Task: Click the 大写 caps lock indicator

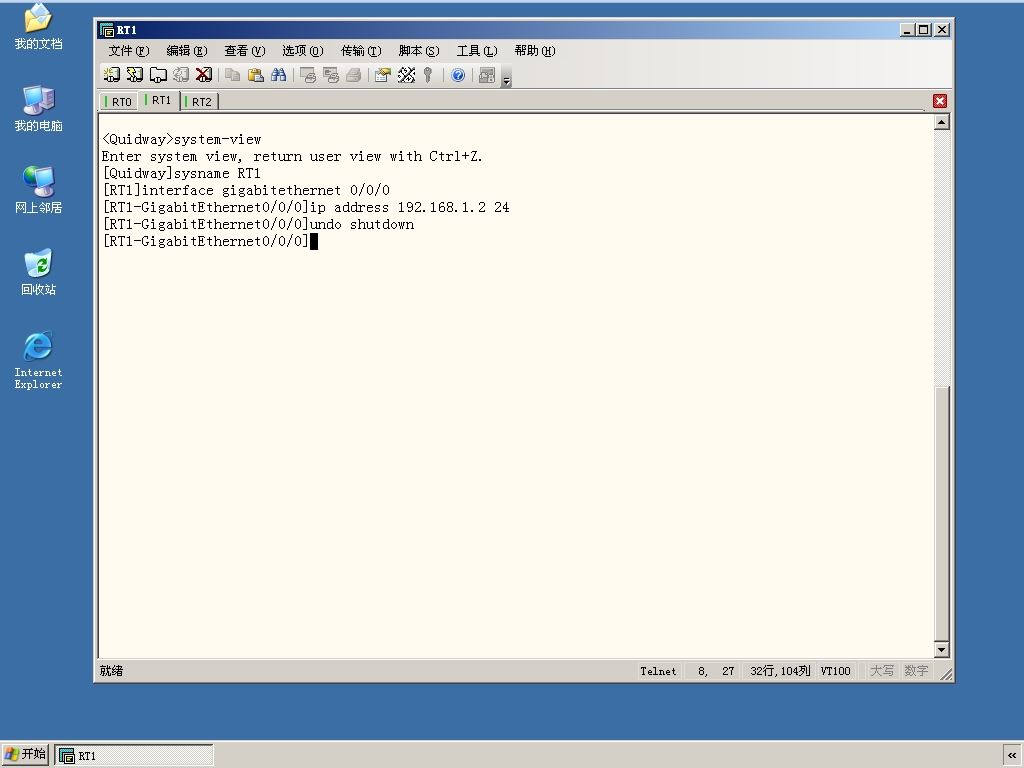Action: pyautogui.click(x=882, y=671)
